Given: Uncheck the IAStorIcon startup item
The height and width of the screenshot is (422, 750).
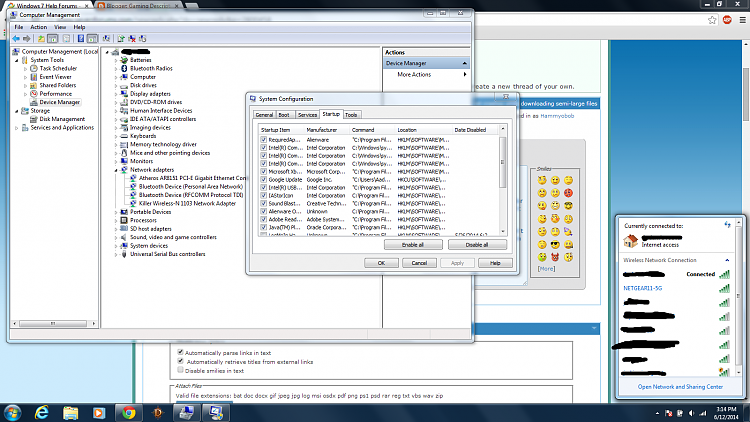Looking at the screenshot, I should point(264,196).
